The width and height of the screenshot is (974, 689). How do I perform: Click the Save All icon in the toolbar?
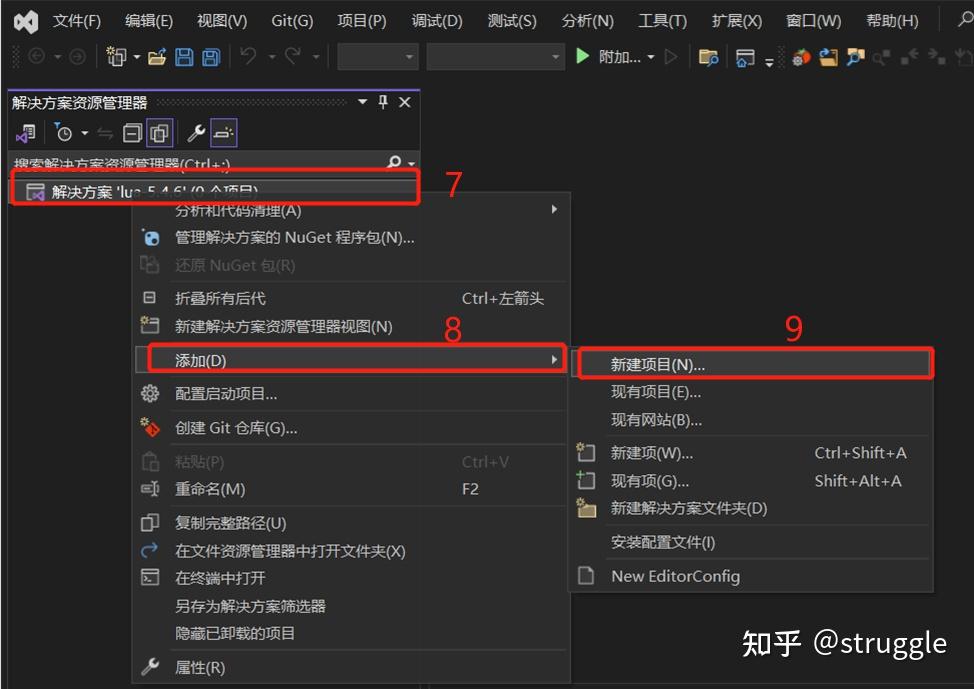click(209, 57)
